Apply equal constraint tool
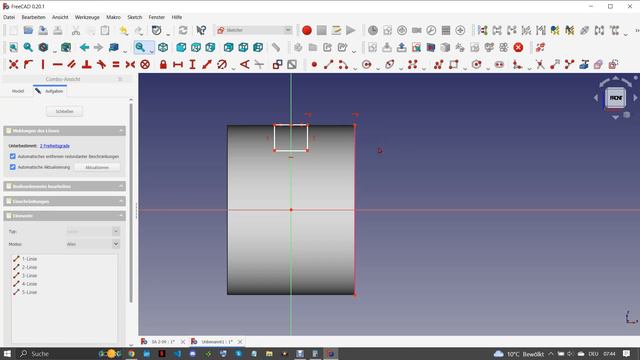 [x=116, y=64]
